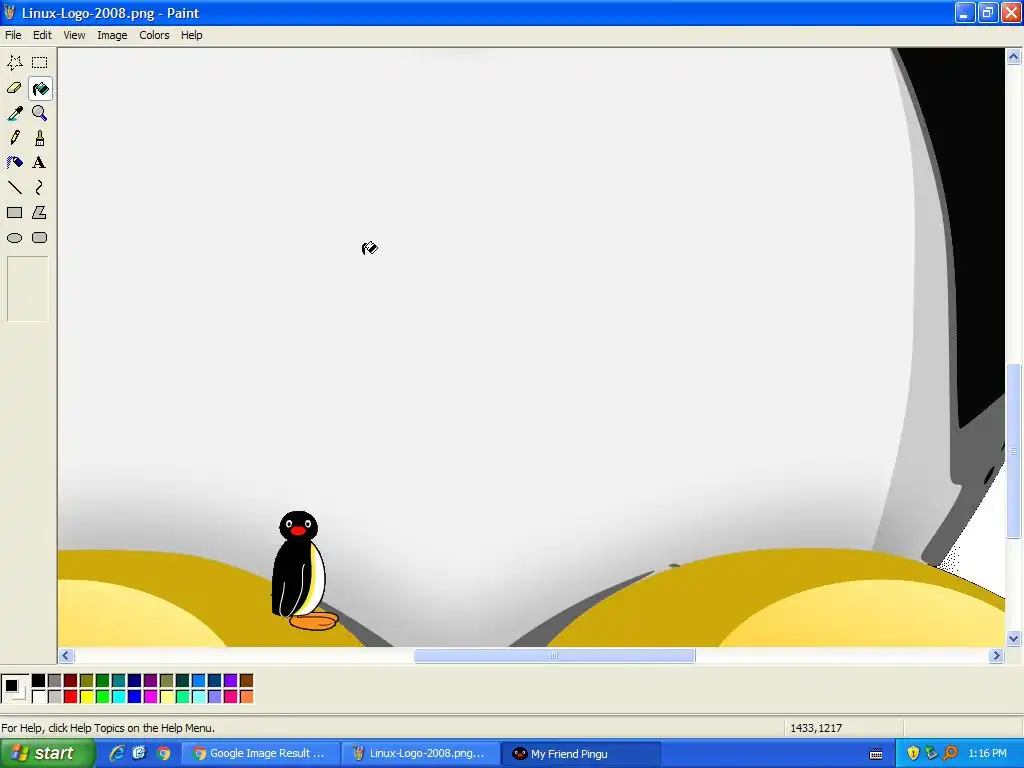The image size is (1024, 768).
Task: Open the Windows start button
Action: pyautogui.click(x=46, y=754)
